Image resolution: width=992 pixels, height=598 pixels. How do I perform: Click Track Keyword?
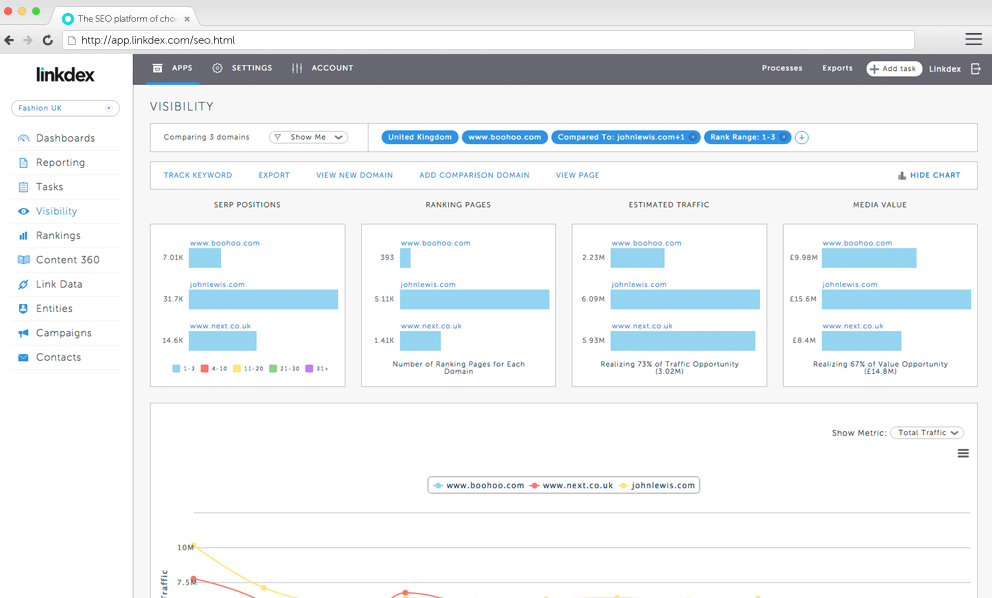tap(197, 175)
